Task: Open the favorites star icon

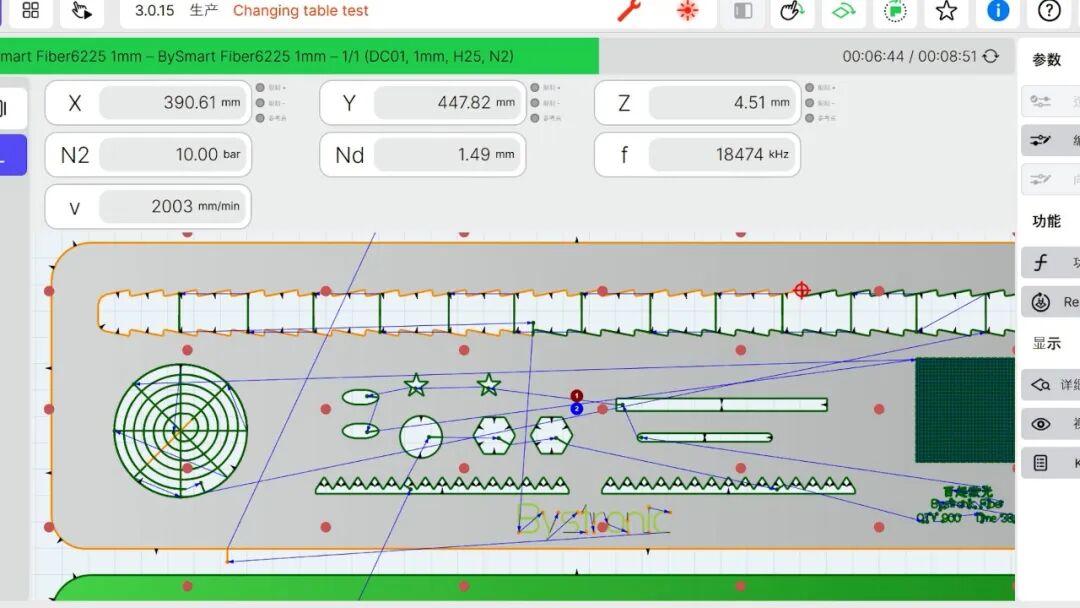Action: (946, 11)
